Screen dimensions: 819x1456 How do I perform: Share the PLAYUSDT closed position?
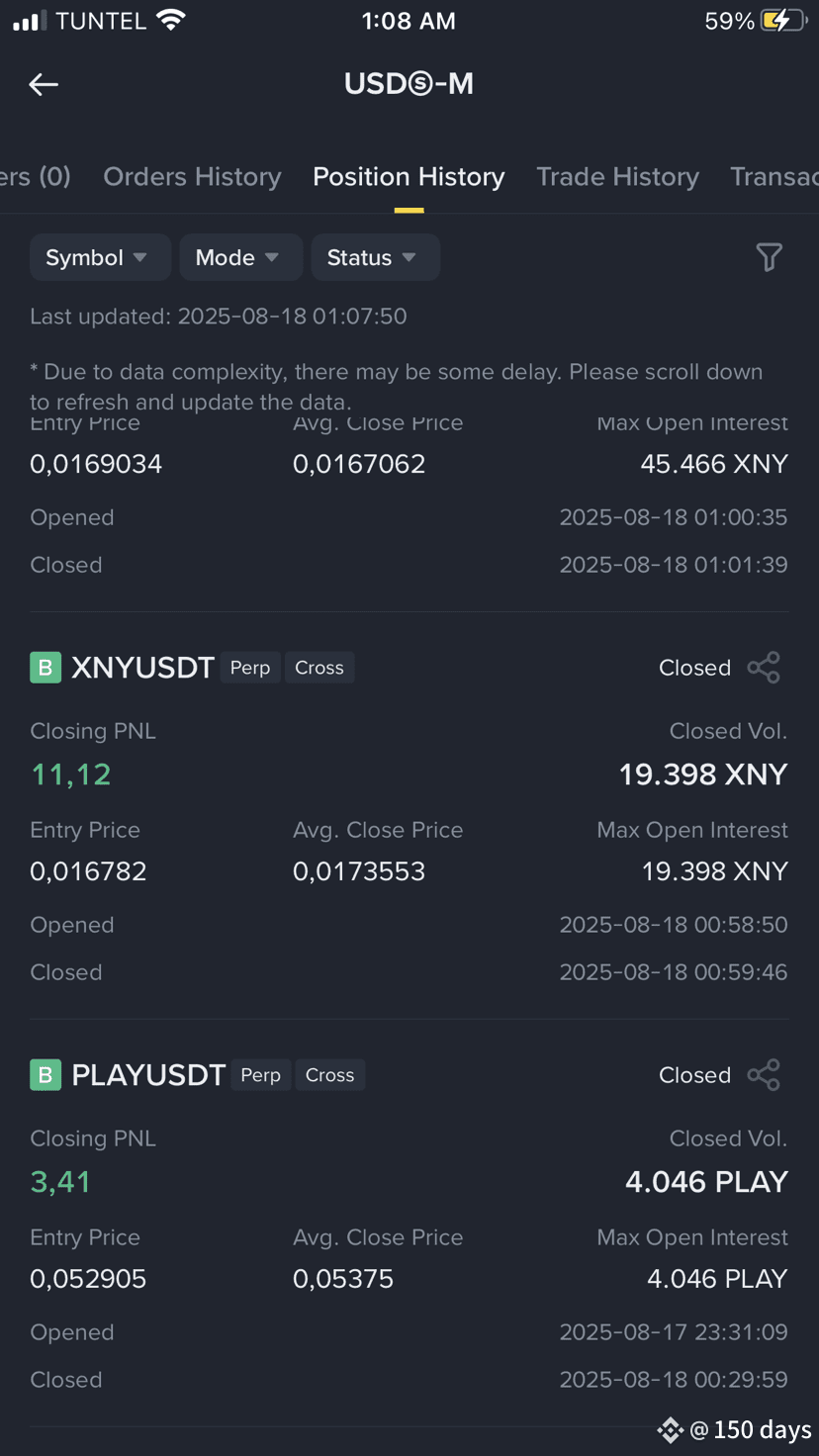pos(764,1075)
